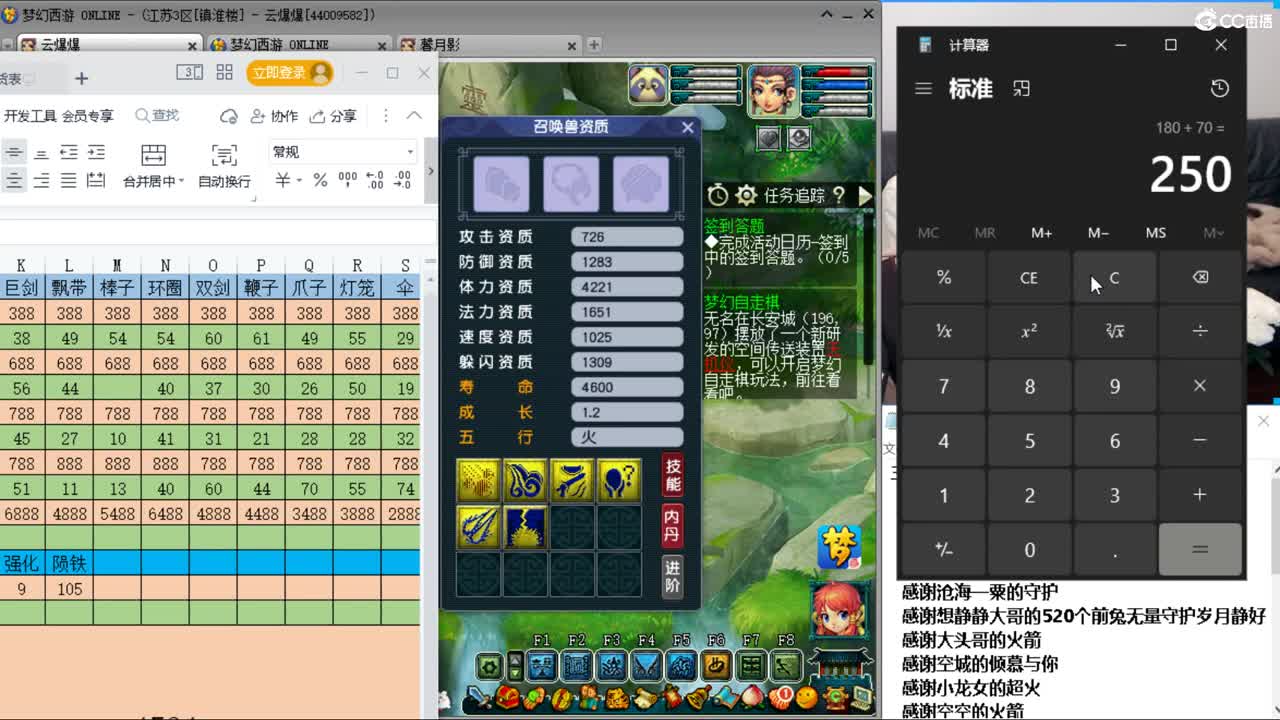Switch to the 技能 tab in pet panel
Screen dimensions: 1280x720
[x=673, y=475]
